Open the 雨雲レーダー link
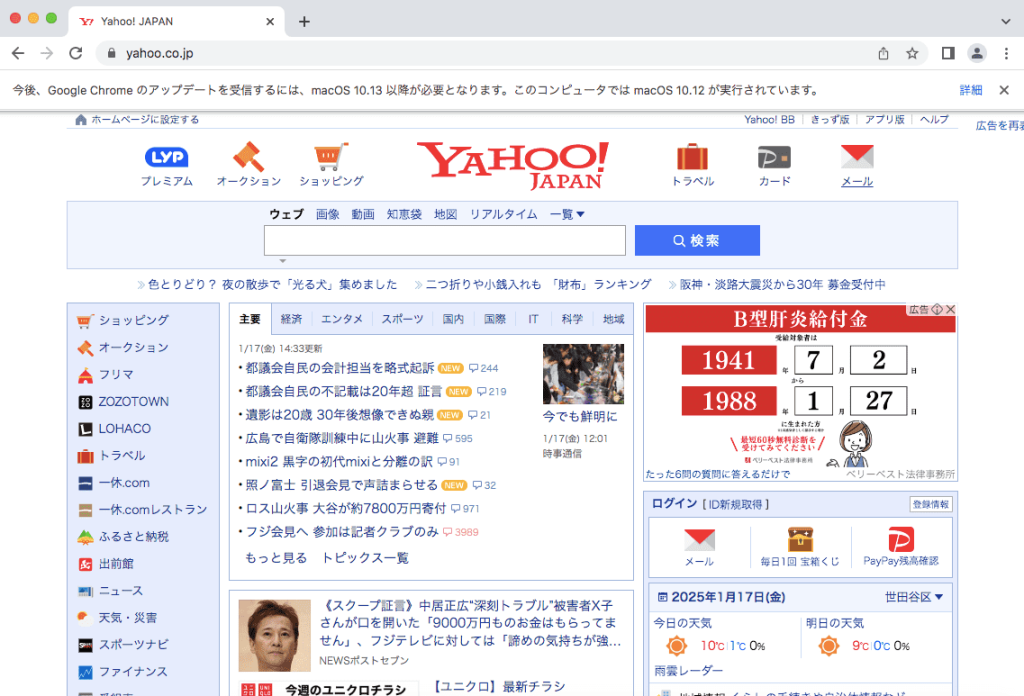Image resolution: width=1024 pixels, height=696 pixels. [x=688, y=671]
